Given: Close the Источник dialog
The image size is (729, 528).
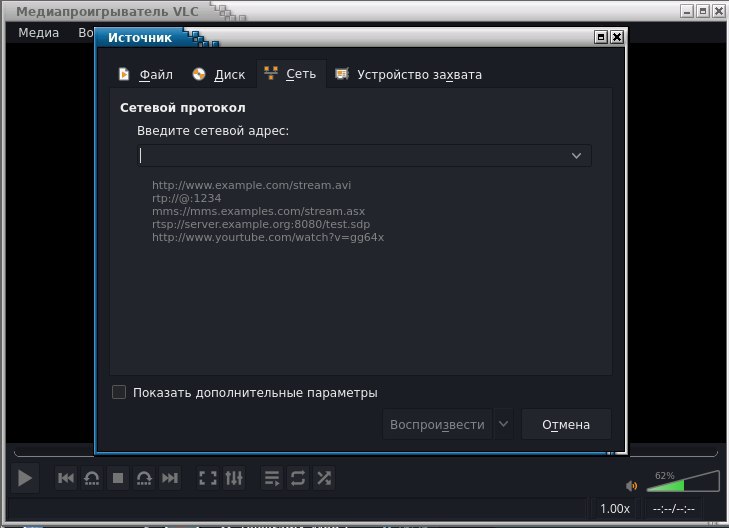Looking at the screenshot, I should [x=617, y=37].
